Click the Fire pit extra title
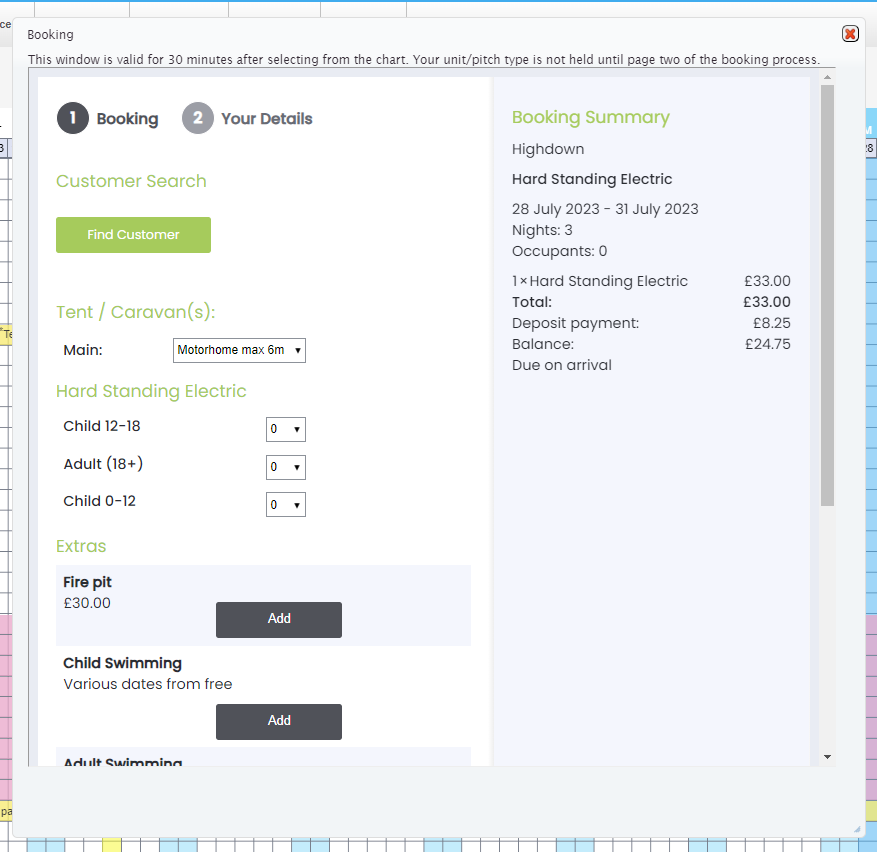Viewport: 877px width, 852px height. pos(88,582)
